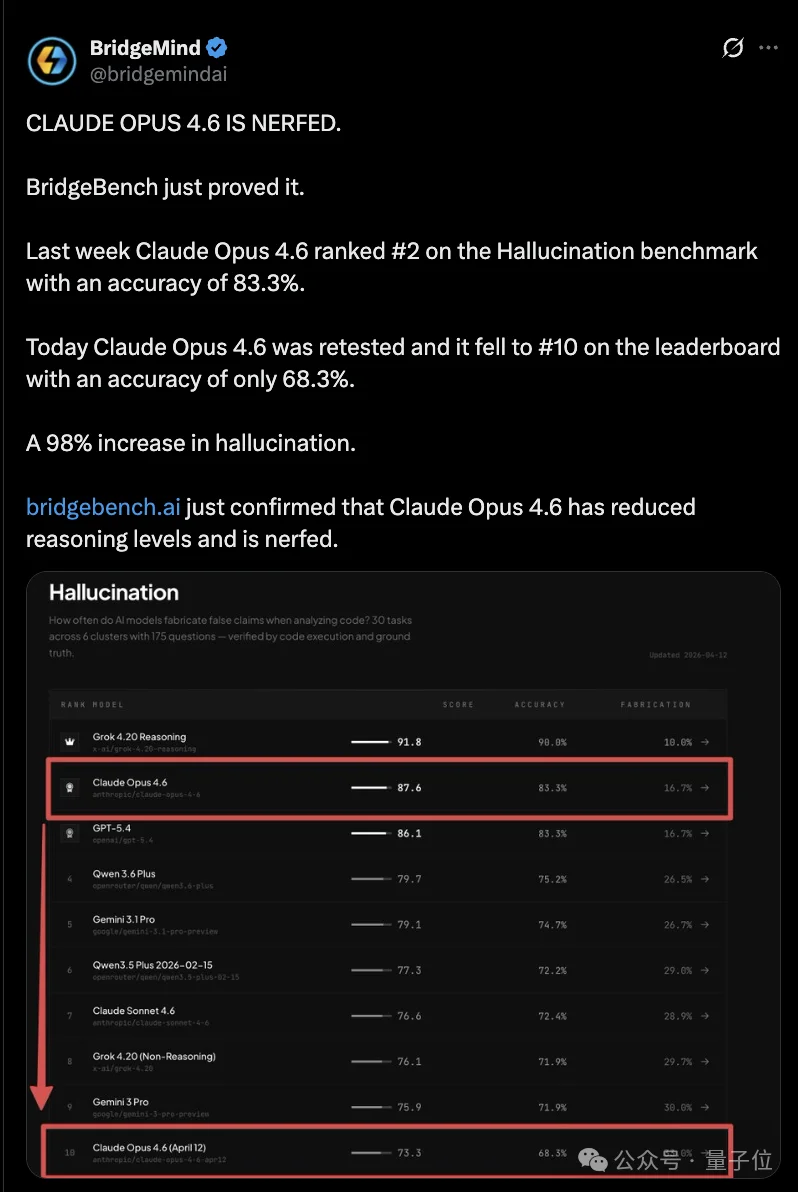Sort by the FABRICATION column header
The width and height of the screenshot is (798, 1192).
(x=655, y=705)
